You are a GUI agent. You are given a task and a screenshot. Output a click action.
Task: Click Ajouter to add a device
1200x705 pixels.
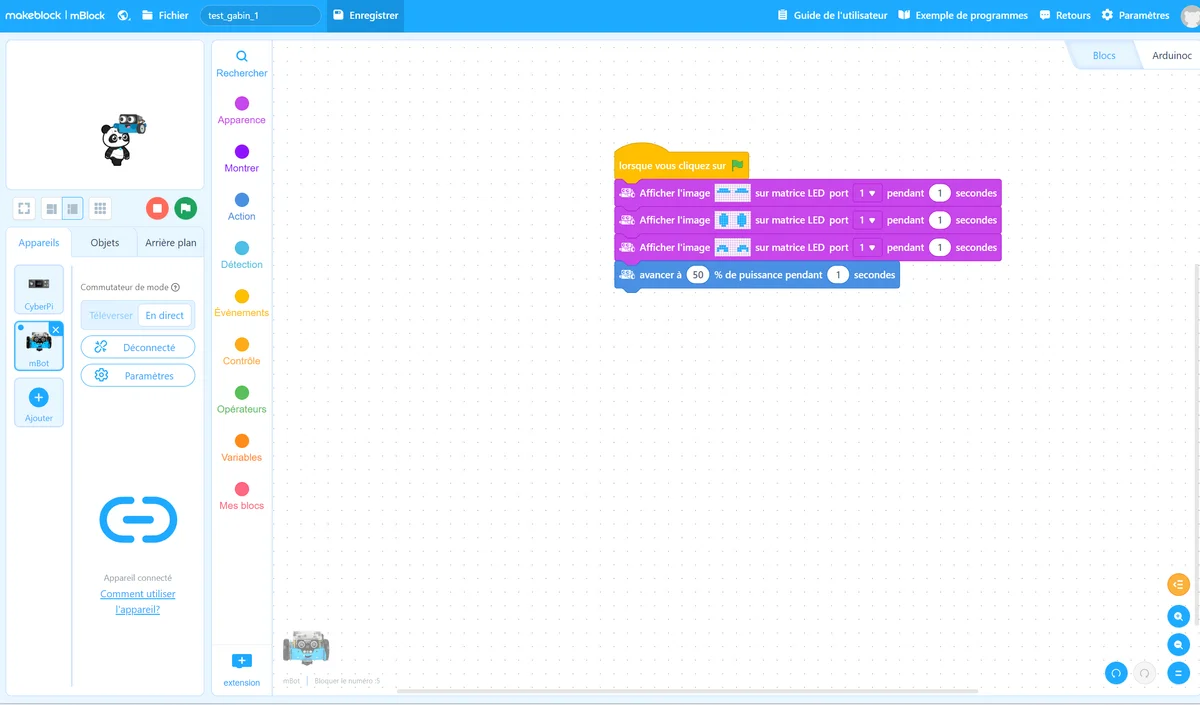pos(39,402)
